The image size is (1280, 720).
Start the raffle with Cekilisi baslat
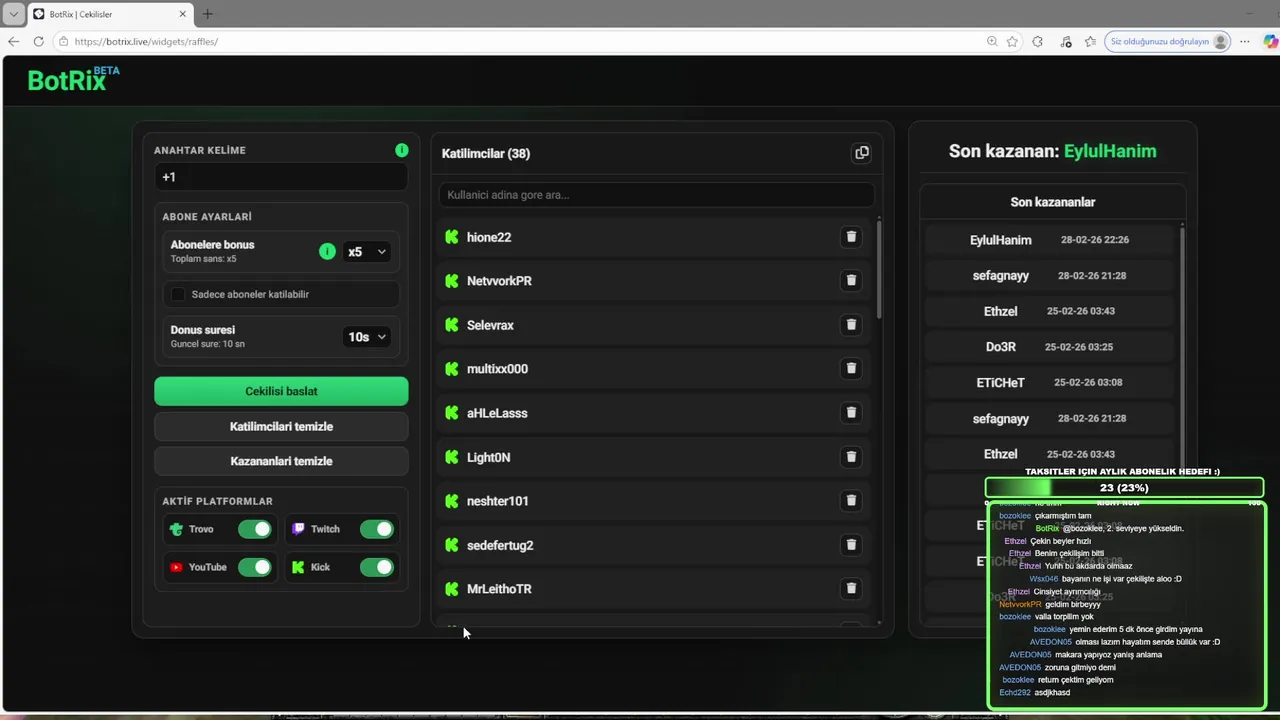click(x=281, y=391)
